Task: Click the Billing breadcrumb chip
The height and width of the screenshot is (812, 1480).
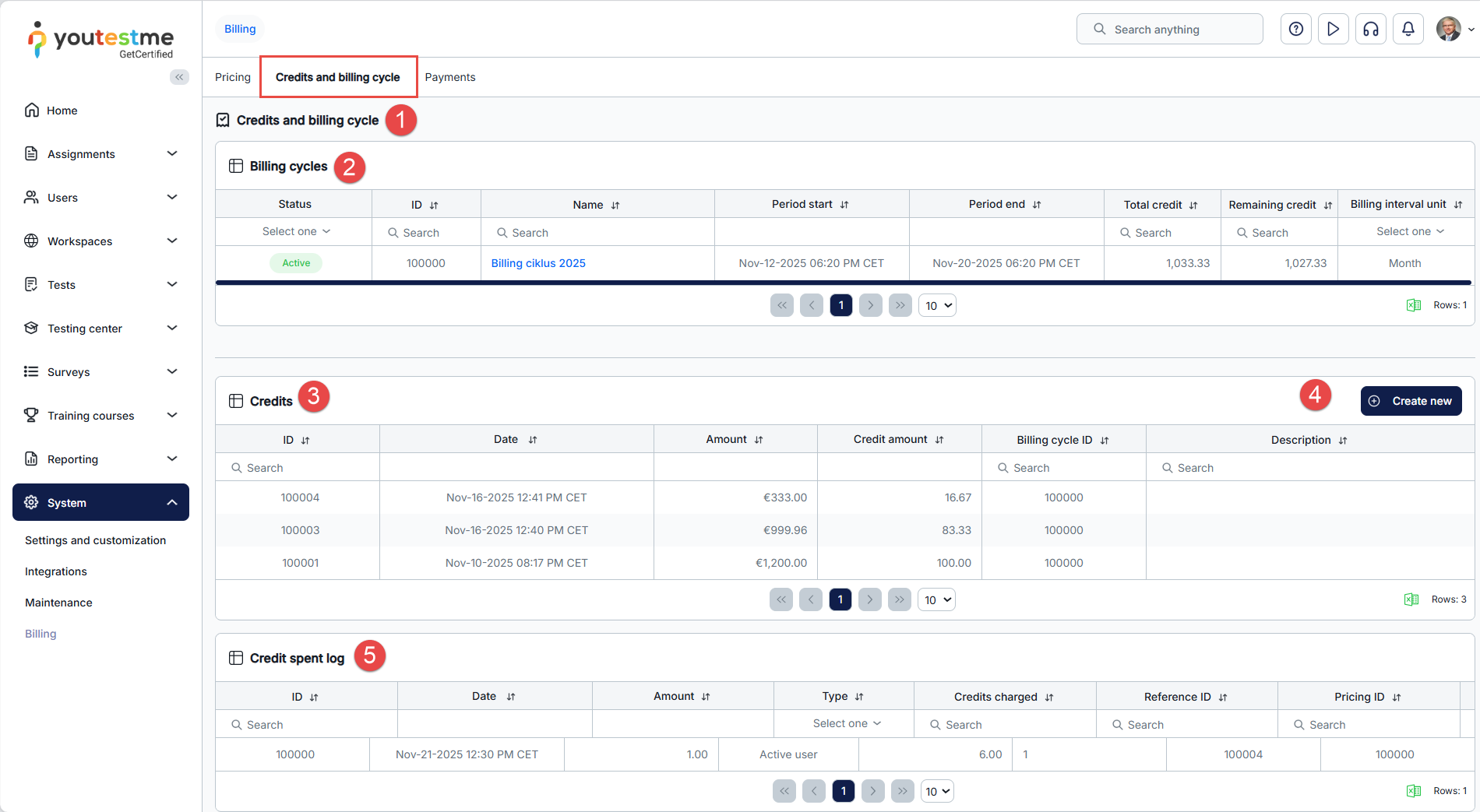Action: (240, 29)
